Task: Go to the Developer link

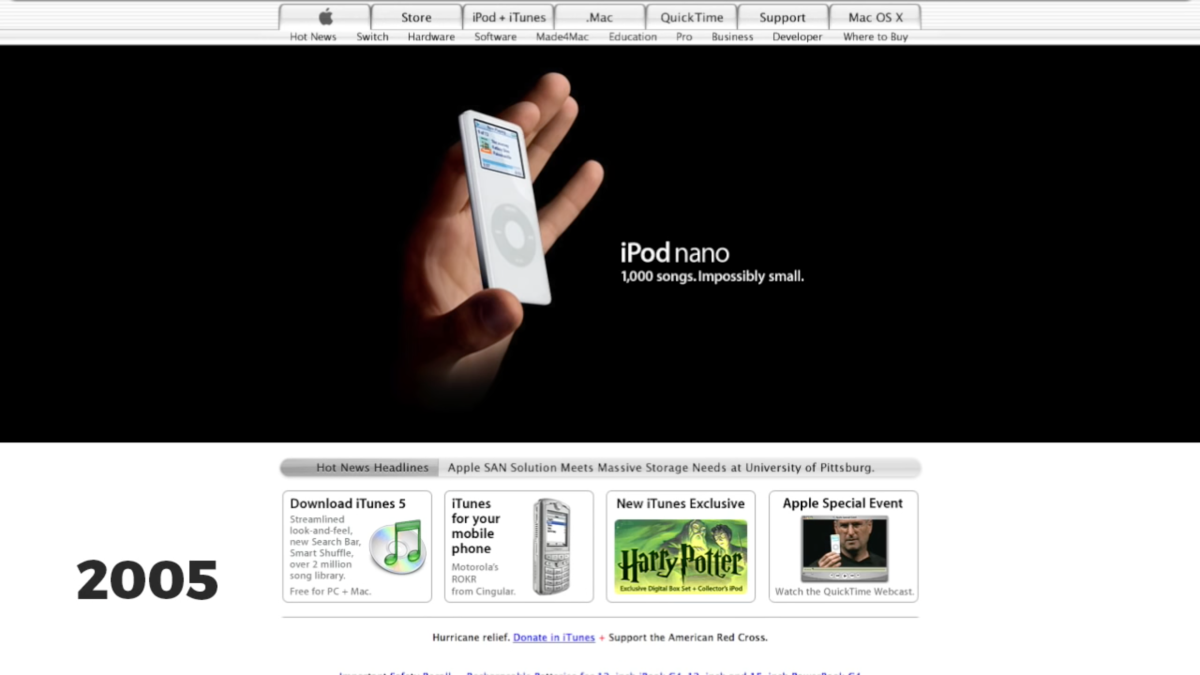Action: pyautogui.click(x=797, y=37)
